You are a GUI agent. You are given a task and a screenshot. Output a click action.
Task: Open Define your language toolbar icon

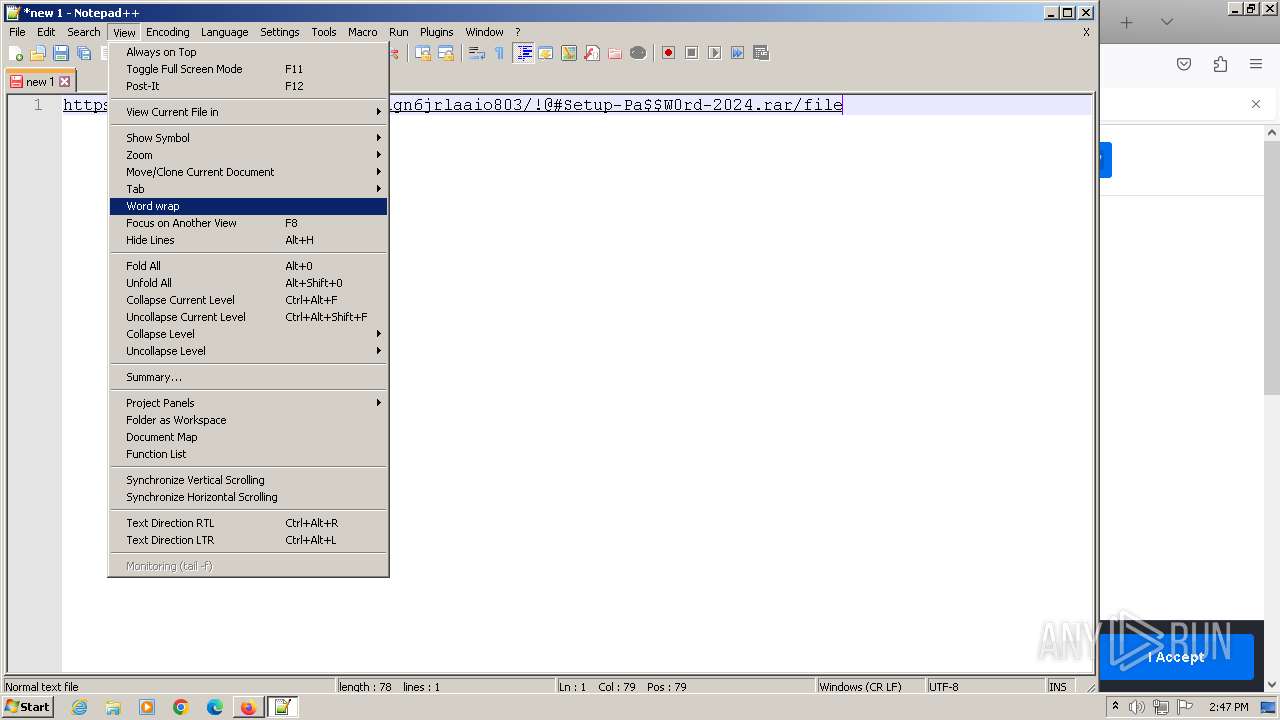coord(546,53)
